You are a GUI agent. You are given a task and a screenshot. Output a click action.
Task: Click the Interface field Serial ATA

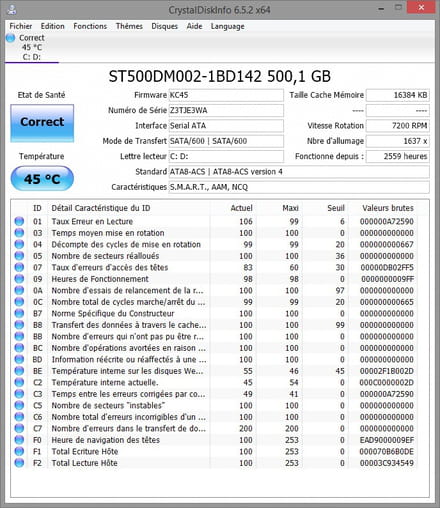[x=226, y=126]
